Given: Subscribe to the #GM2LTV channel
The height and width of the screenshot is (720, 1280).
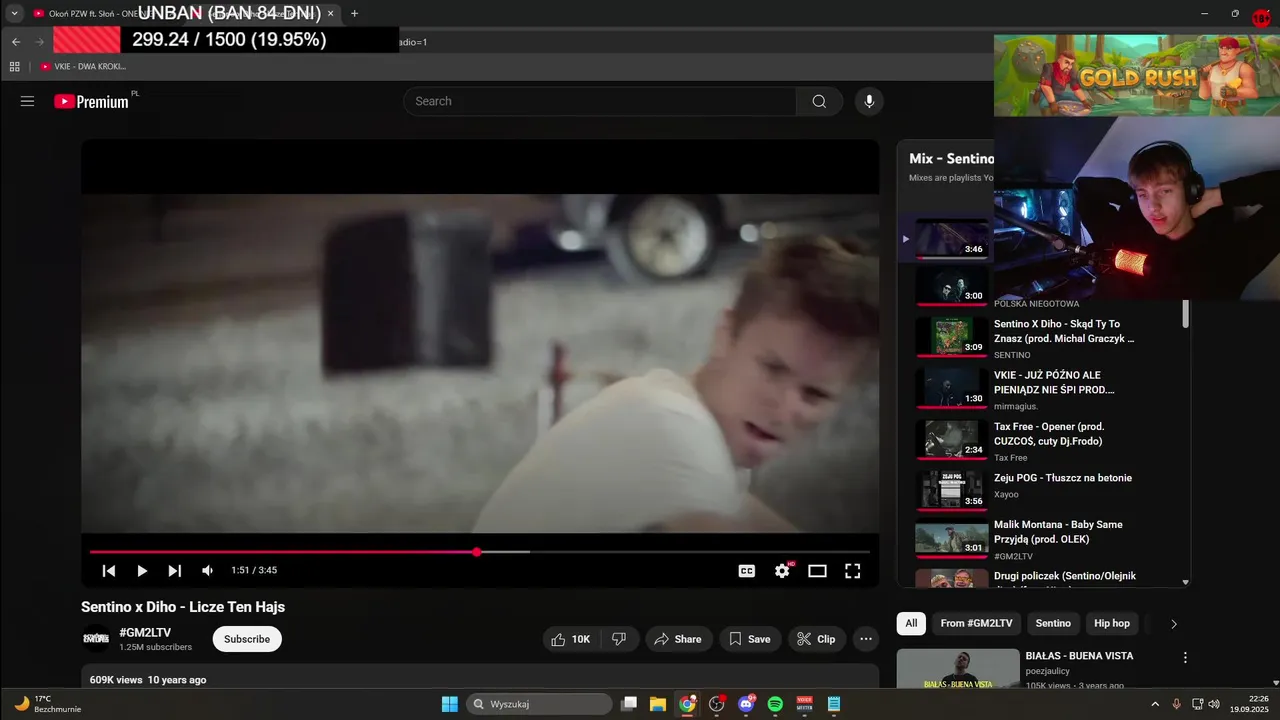Looking at the screenshot, I should click(x=247, y=639).
